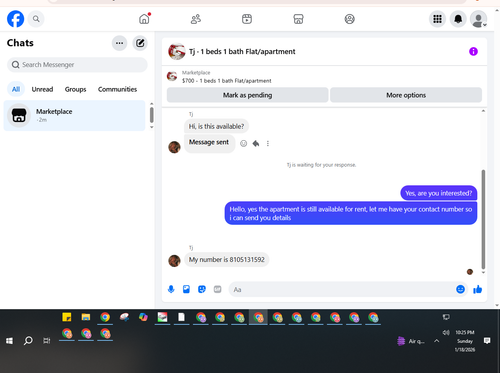Open the Marketplace storefront icon in top bar
This screenshot has width=500, height=373.
pyautogui.click(x=298, y=19)
